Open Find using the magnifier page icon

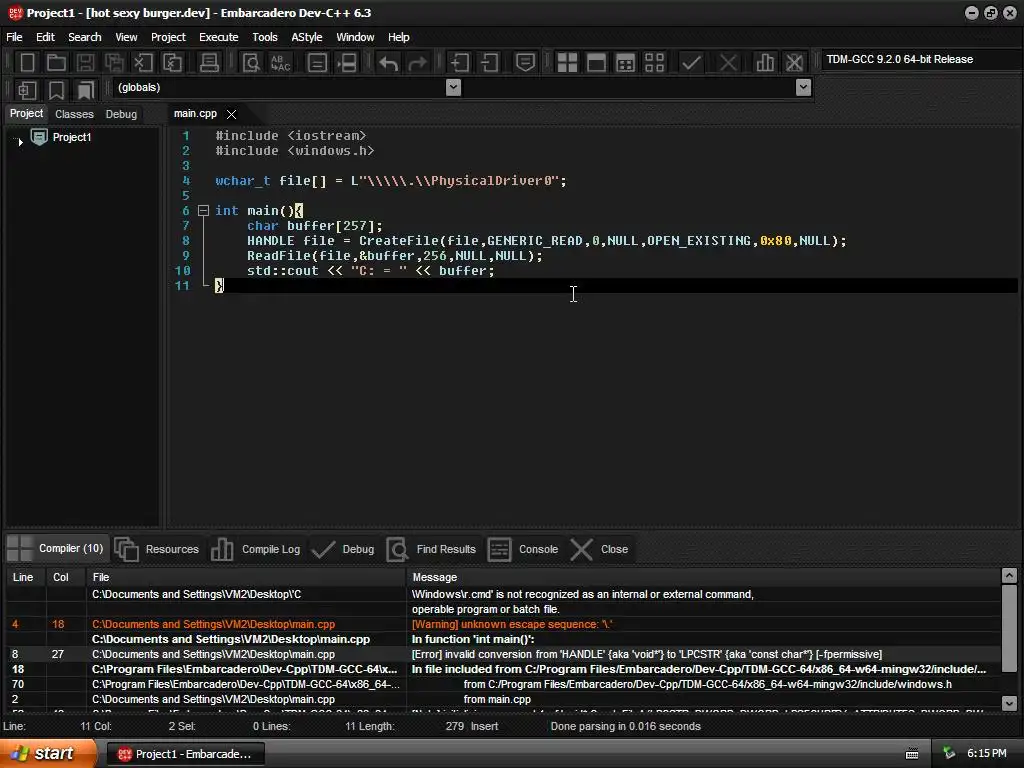click(x=251, y=63)
